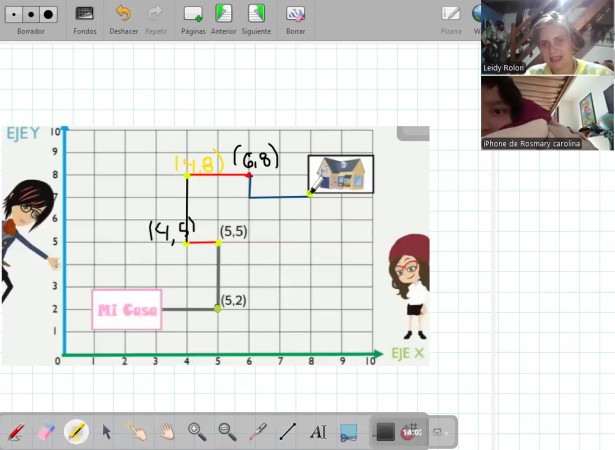Image resolution: width=615 pixels, height=450 pixels.
Task: Select the red pen tool
Action: [16, 432]
